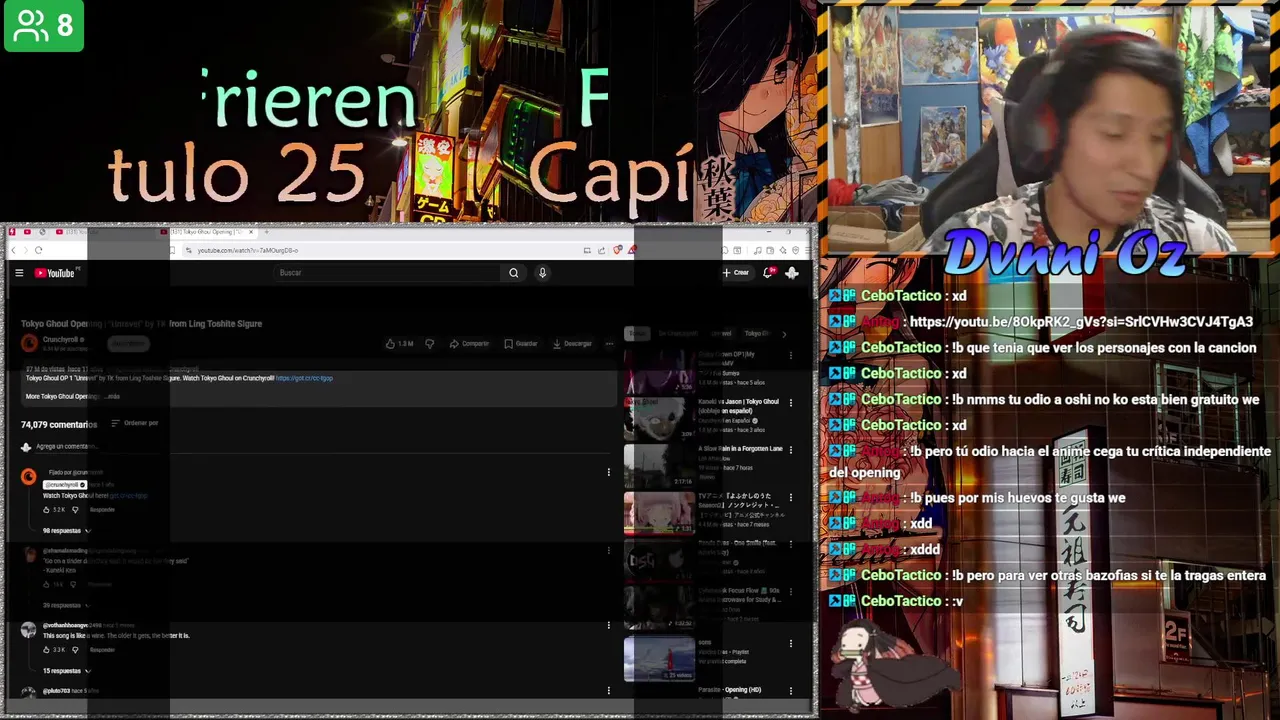Open options for 'song is like a wine' comment
Image resolution: width=1280 pixels, height=720 pixels.
[608, 626]
